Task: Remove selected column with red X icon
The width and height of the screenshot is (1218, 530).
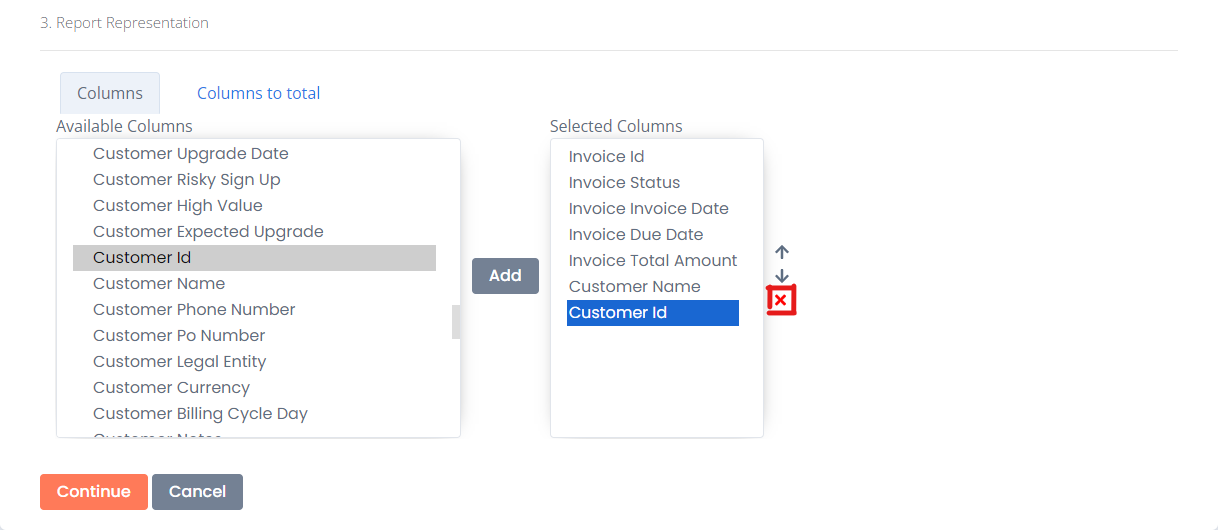Action: pyautogui.click(x=781, y=300)
